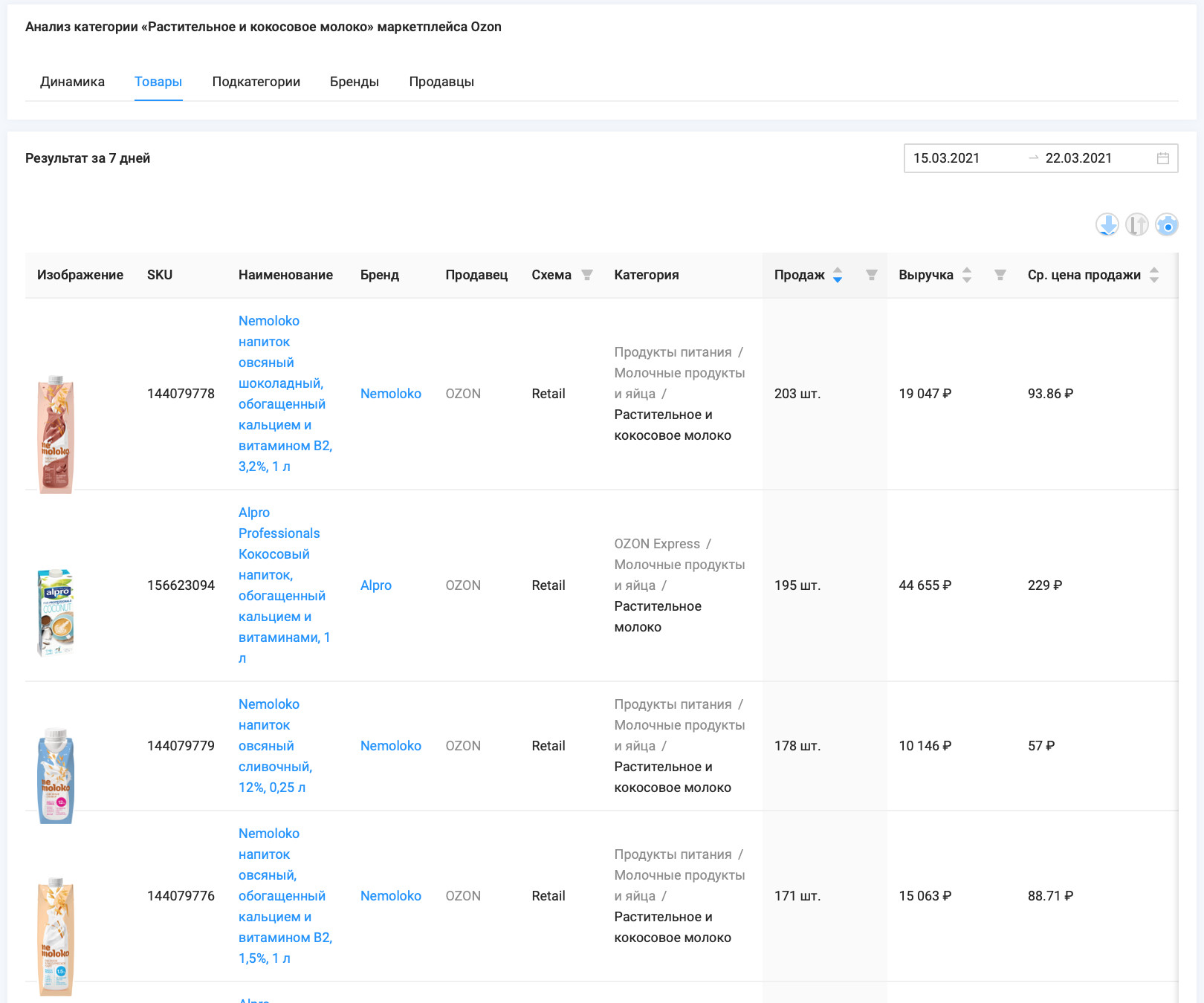Click thumbnail of Nemoloko 1,5% oat carton
The width and height of the screenshot is (1204, 1003).
tap(56, 937)
